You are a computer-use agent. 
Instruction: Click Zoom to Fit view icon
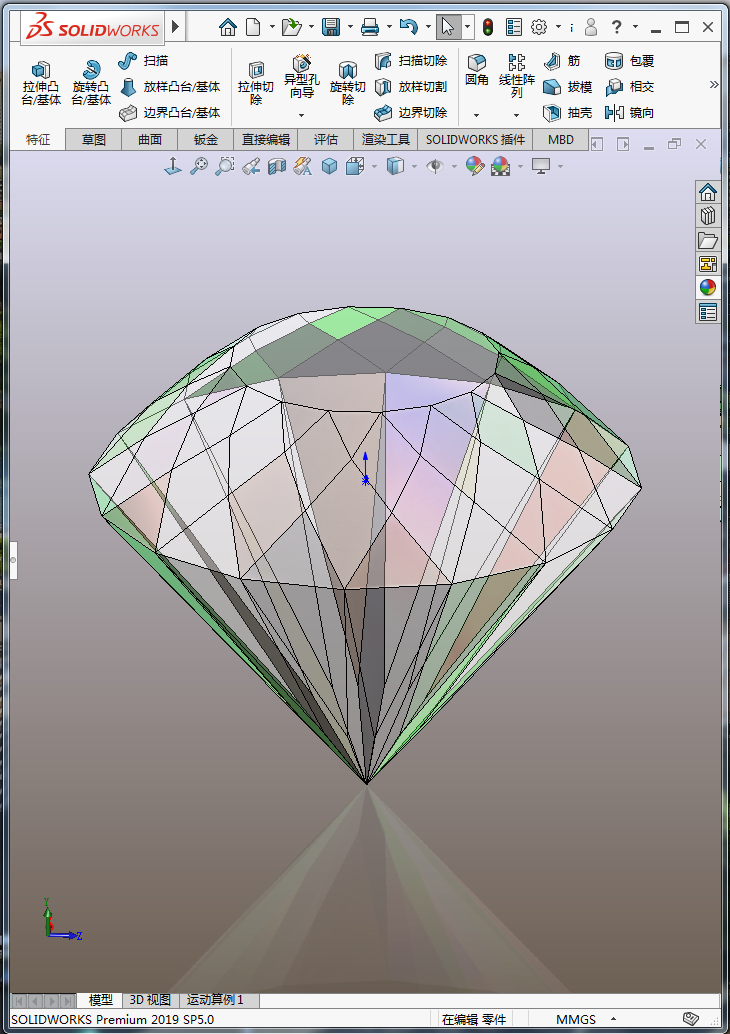(198, 166)
